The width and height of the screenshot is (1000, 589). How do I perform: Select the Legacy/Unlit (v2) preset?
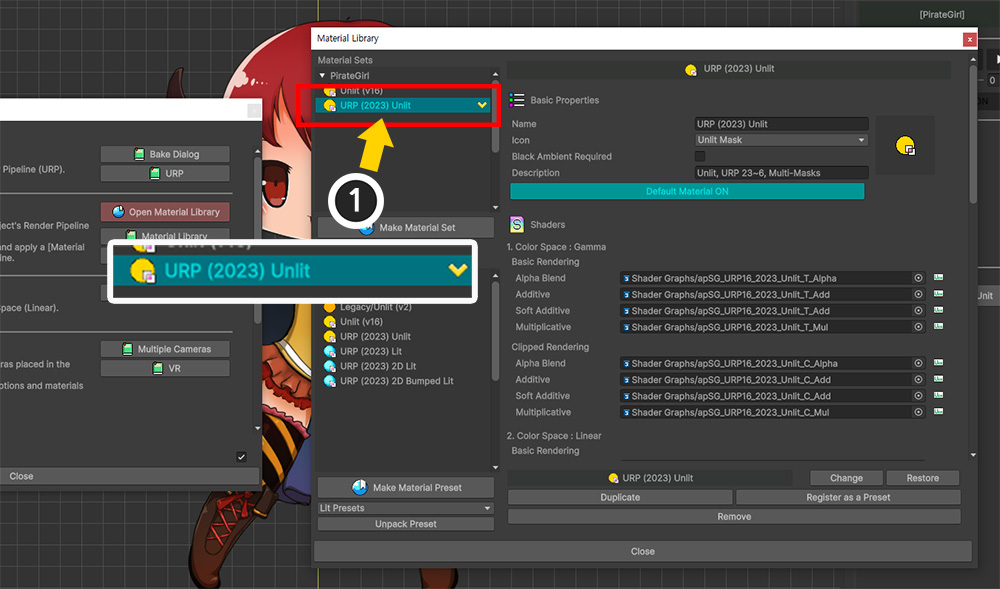click(375, 307)
